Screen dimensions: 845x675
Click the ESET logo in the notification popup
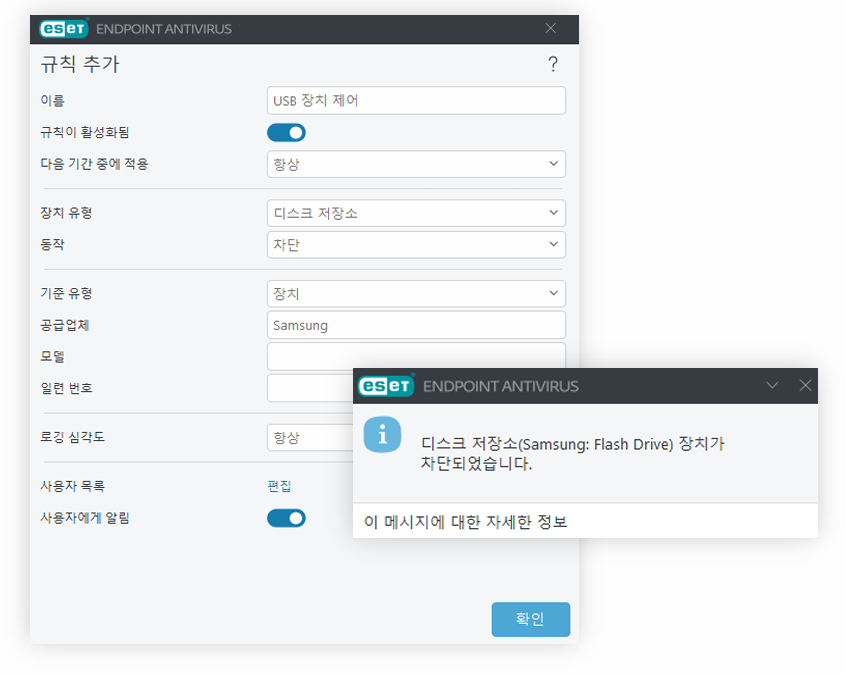(386, 386)
